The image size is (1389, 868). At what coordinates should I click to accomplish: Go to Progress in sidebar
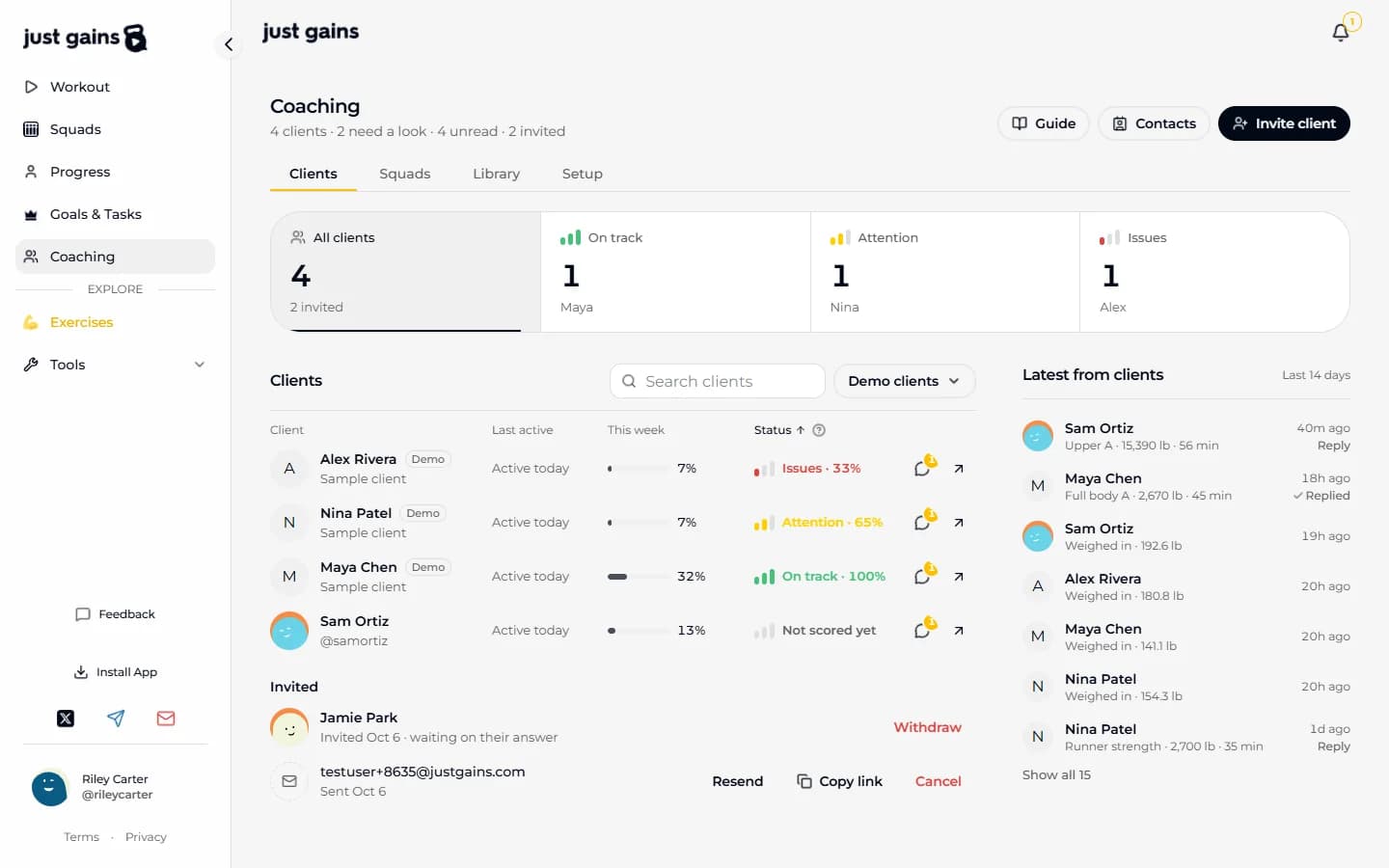(x=115, y=172)
